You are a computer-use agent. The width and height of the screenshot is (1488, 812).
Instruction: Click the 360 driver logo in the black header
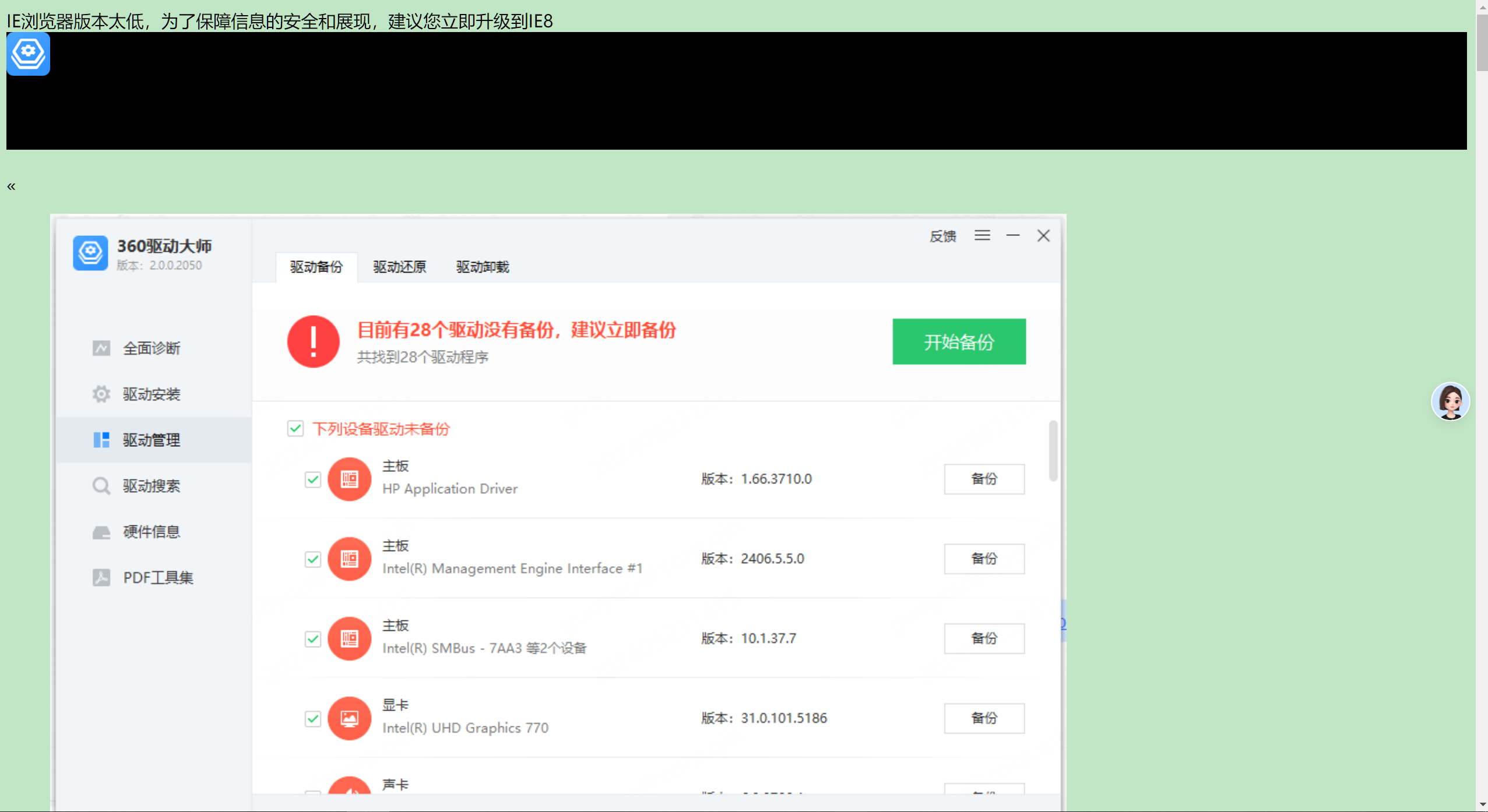click(x=28, y=54)
